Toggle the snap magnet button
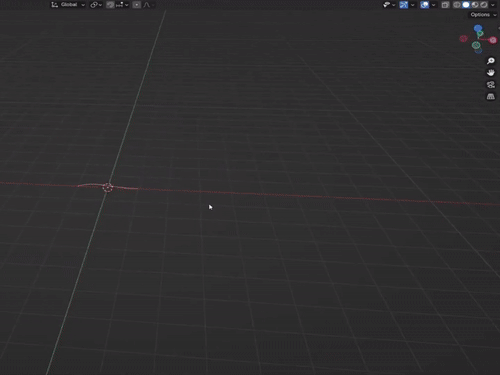Image resolution: width=500 pixels, height=375 pixels. (110, 5)
